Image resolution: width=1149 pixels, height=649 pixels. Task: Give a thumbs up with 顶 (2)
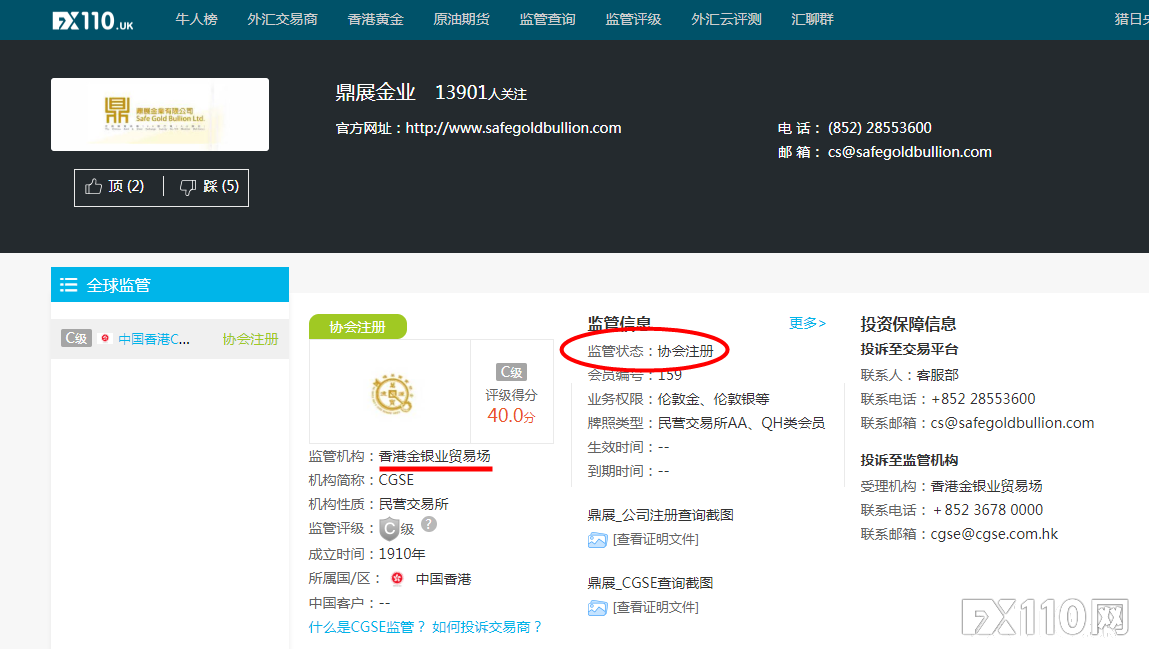(x=116, y=187)
